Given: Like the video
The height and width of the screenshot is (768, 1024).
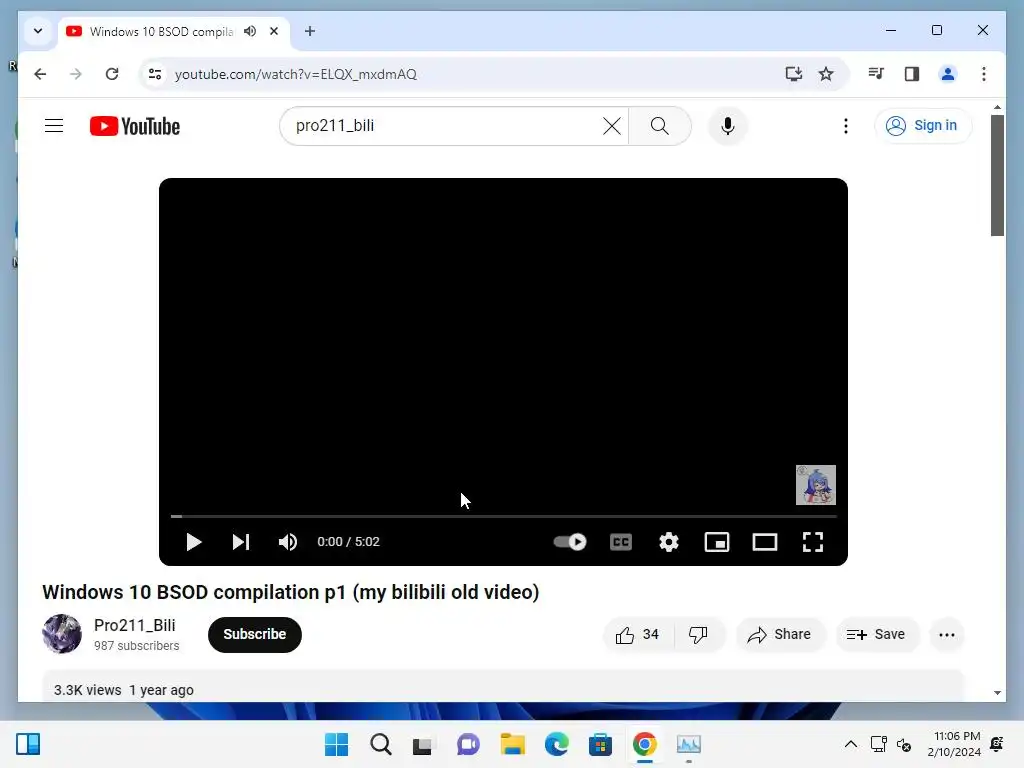Looking at the screenshot, I should (x=637, y=635).
